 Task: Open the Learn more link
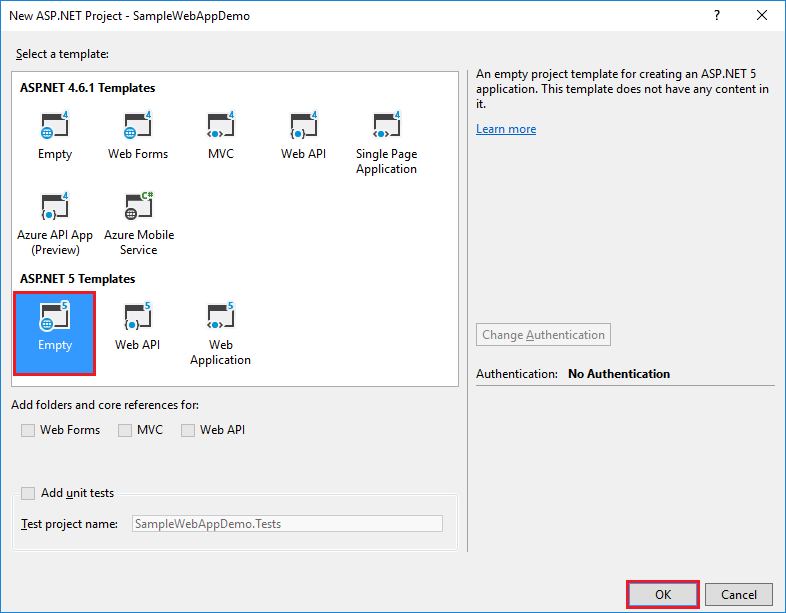pyautogui.click(x=506, y=129)
